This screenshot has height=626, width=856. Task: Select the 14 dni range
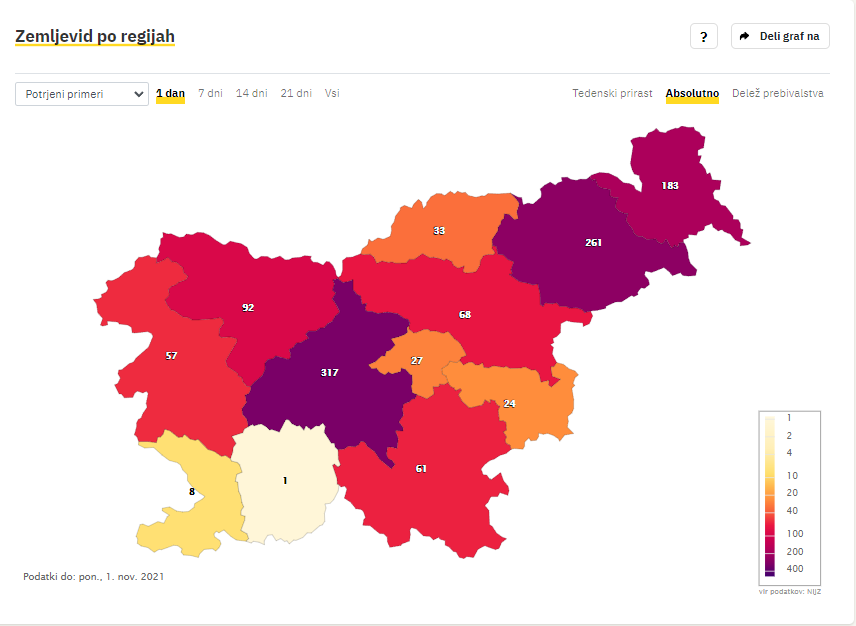click(x=252, y=93)
